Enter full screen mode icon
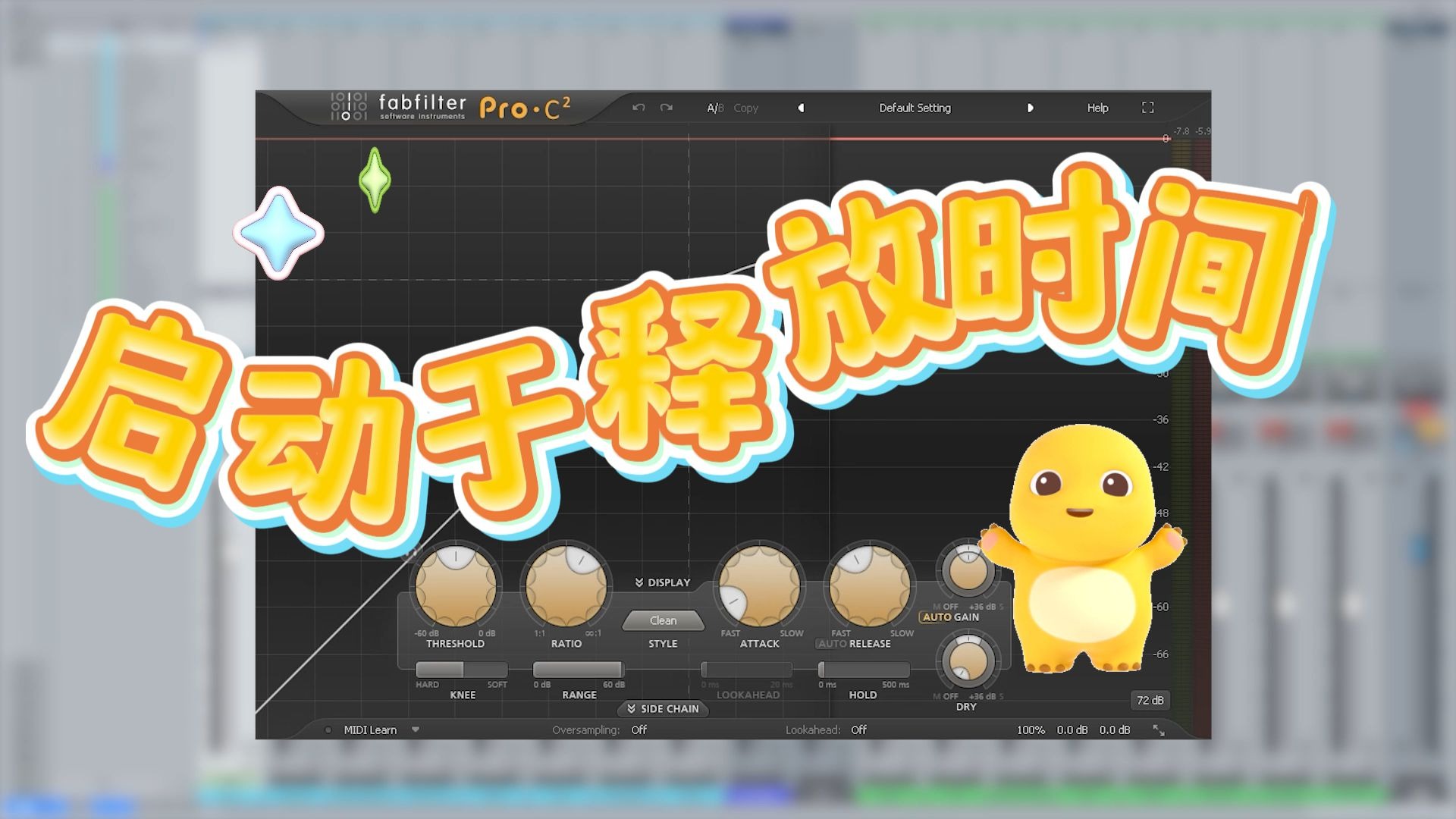 point(1147,108)
